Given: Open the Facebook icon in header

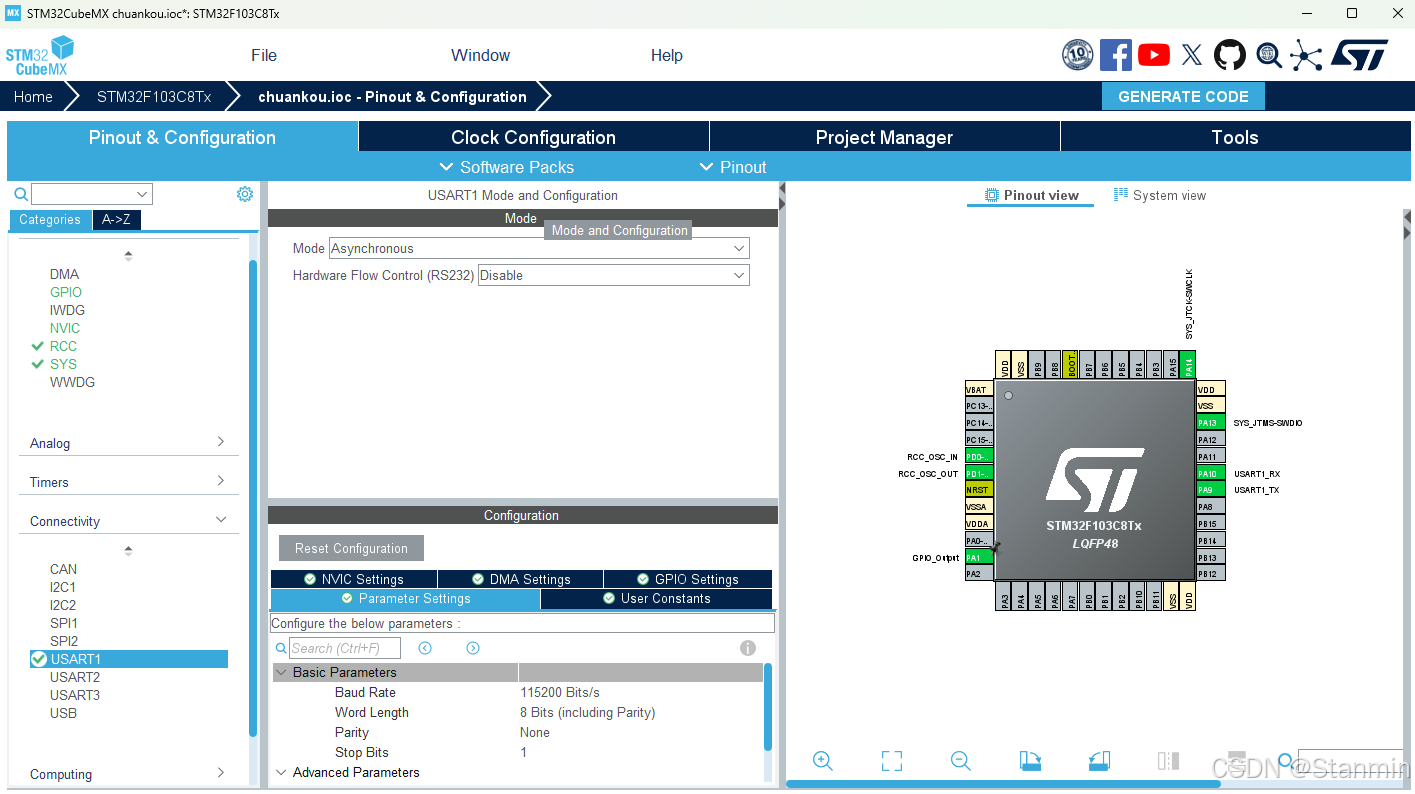Looking at the screenshot, I should (x=1116, y=55).
